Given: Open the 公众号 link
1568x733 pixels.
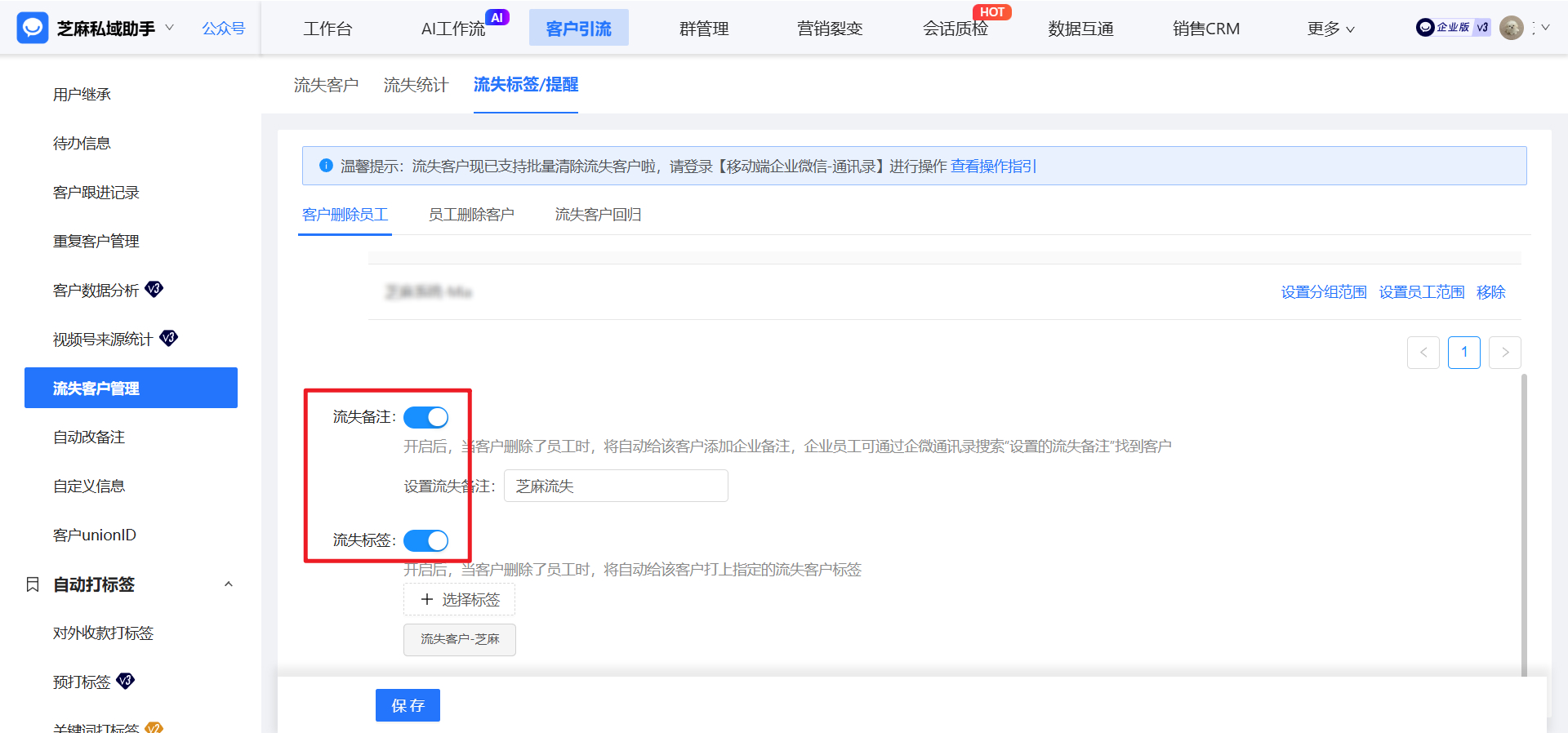Looking at the screenshot, I should [224, 29].
